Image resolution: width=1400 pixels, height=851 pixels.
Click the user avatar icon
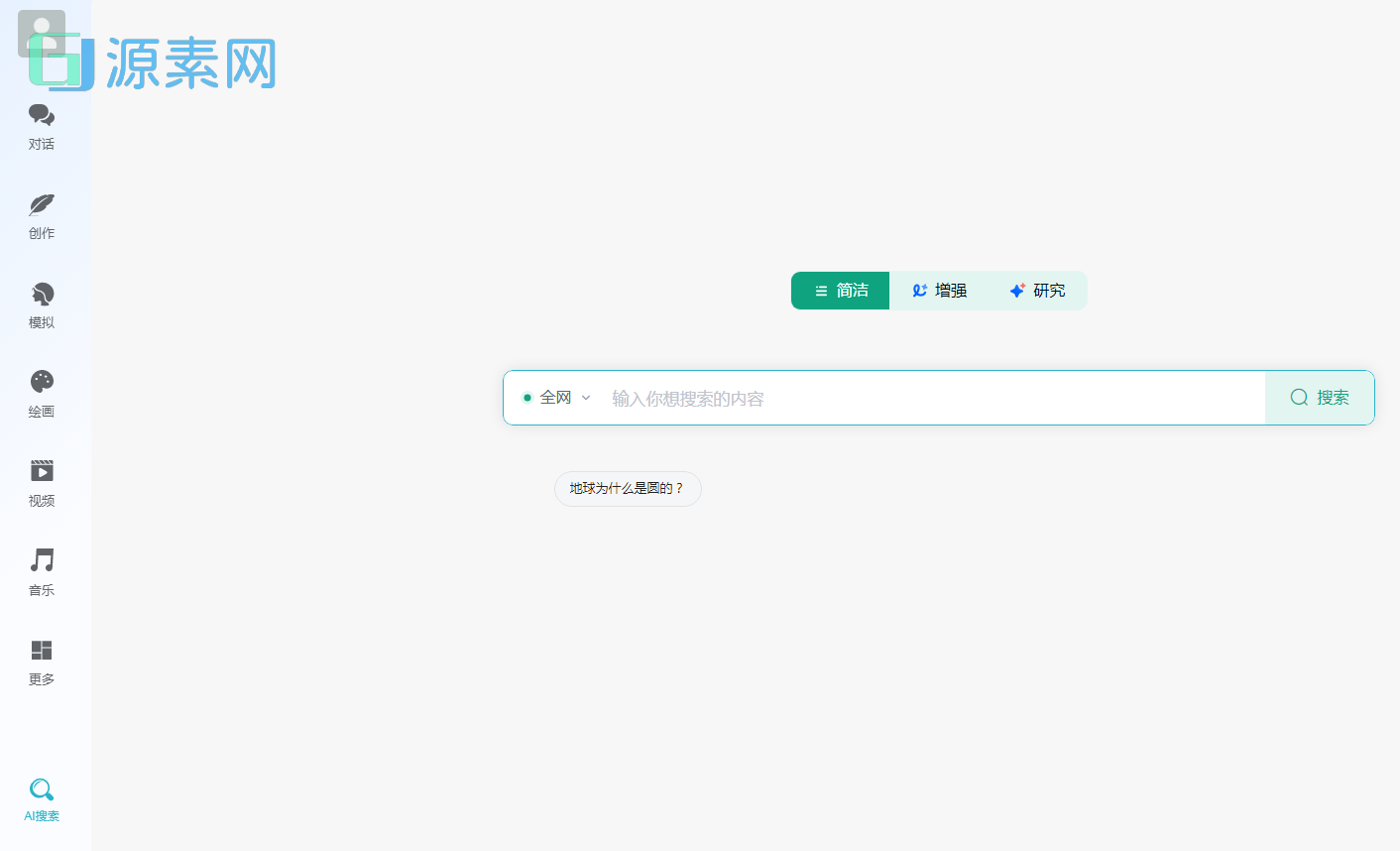41,33
